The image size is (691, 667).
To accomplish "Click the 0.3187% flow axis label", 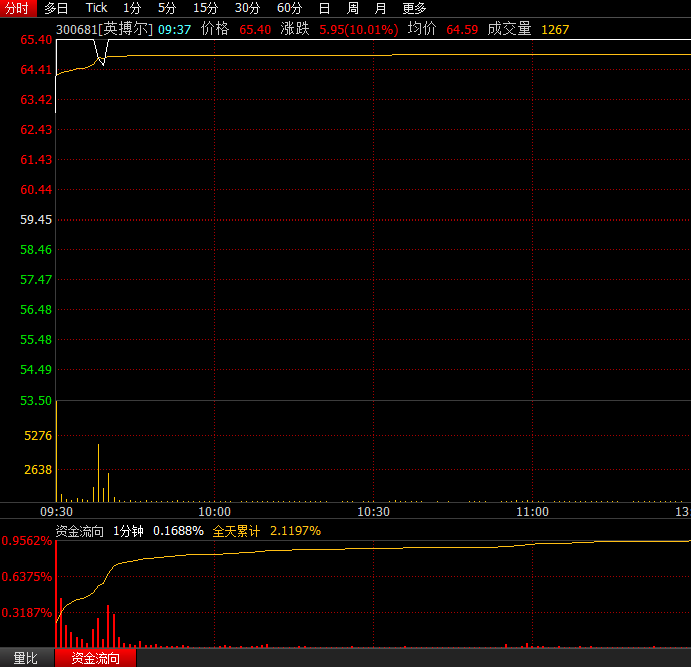I will click(27, 612).
